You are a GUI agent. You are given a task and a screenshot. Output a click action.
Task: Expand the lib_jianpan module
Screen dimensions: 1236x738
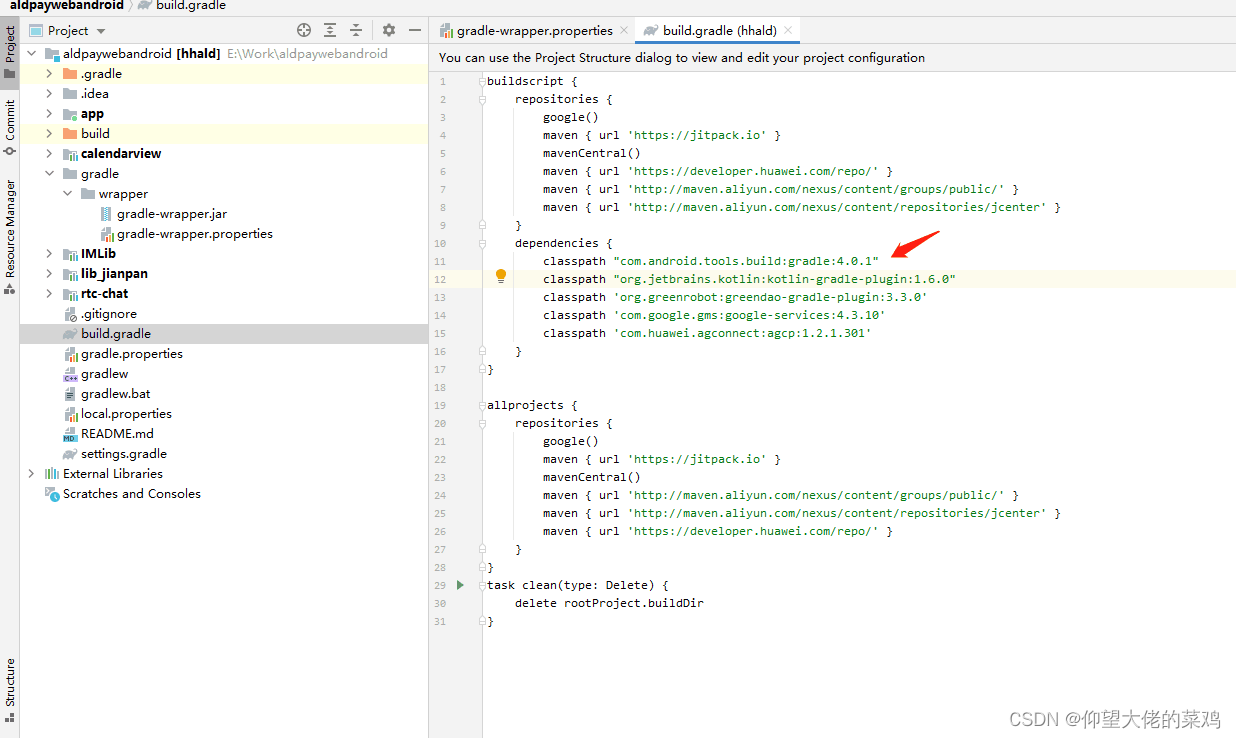(x=49, y=273)
